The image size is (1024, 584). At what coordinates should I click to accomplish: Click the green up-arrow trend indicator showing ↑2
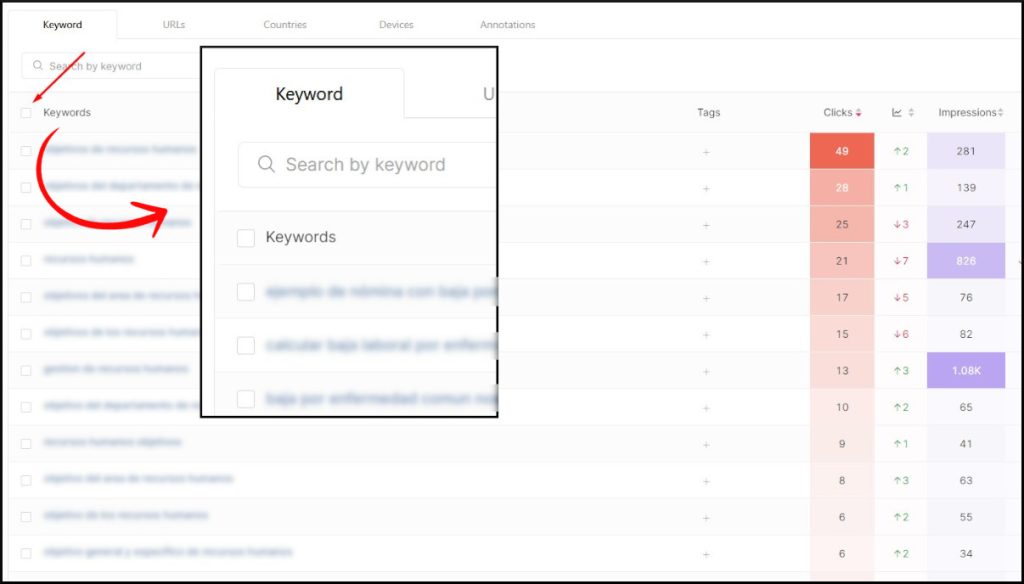click(899, 150)
